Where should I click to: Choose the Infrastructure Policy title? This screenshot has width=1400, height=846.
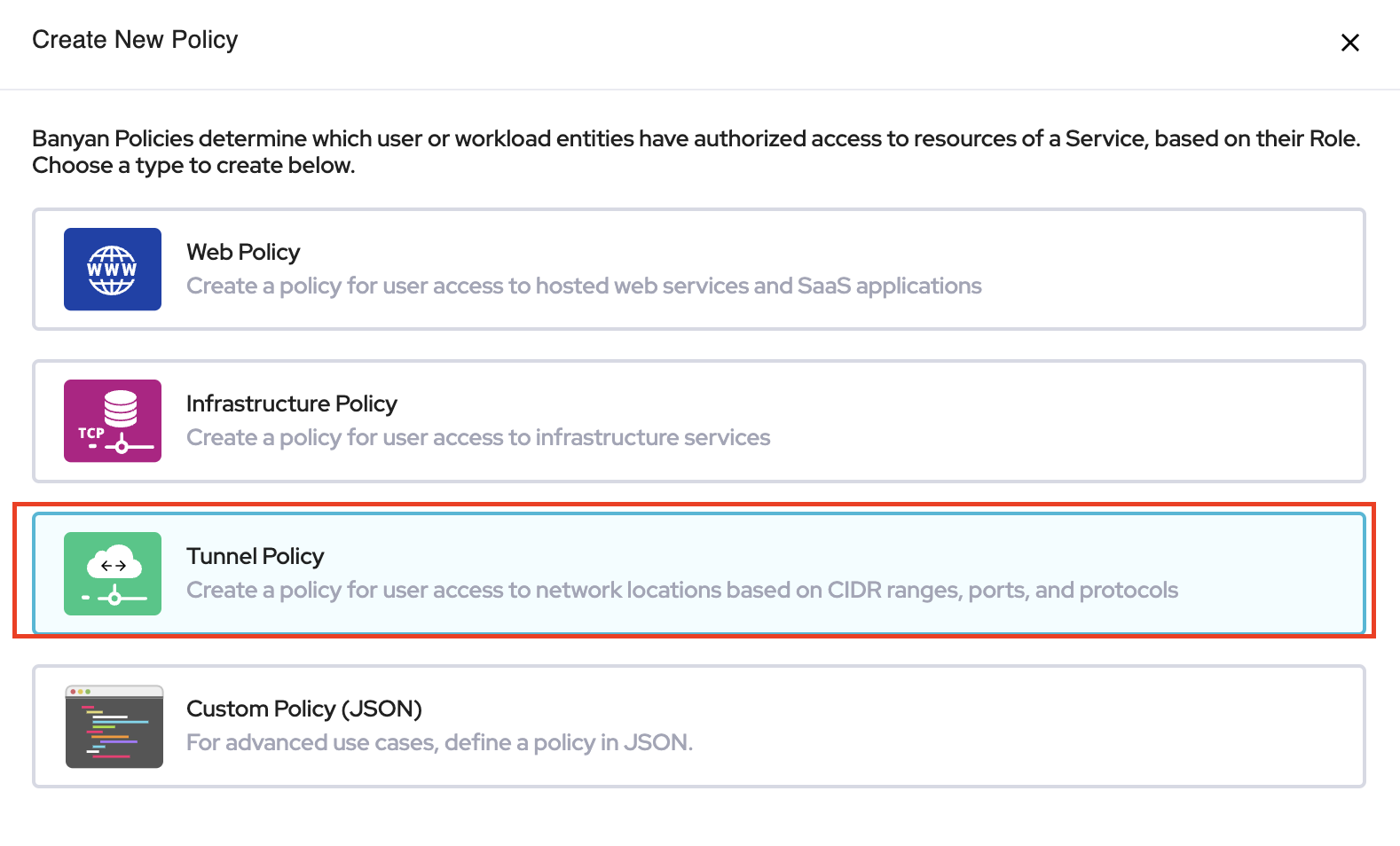[291, 404]
